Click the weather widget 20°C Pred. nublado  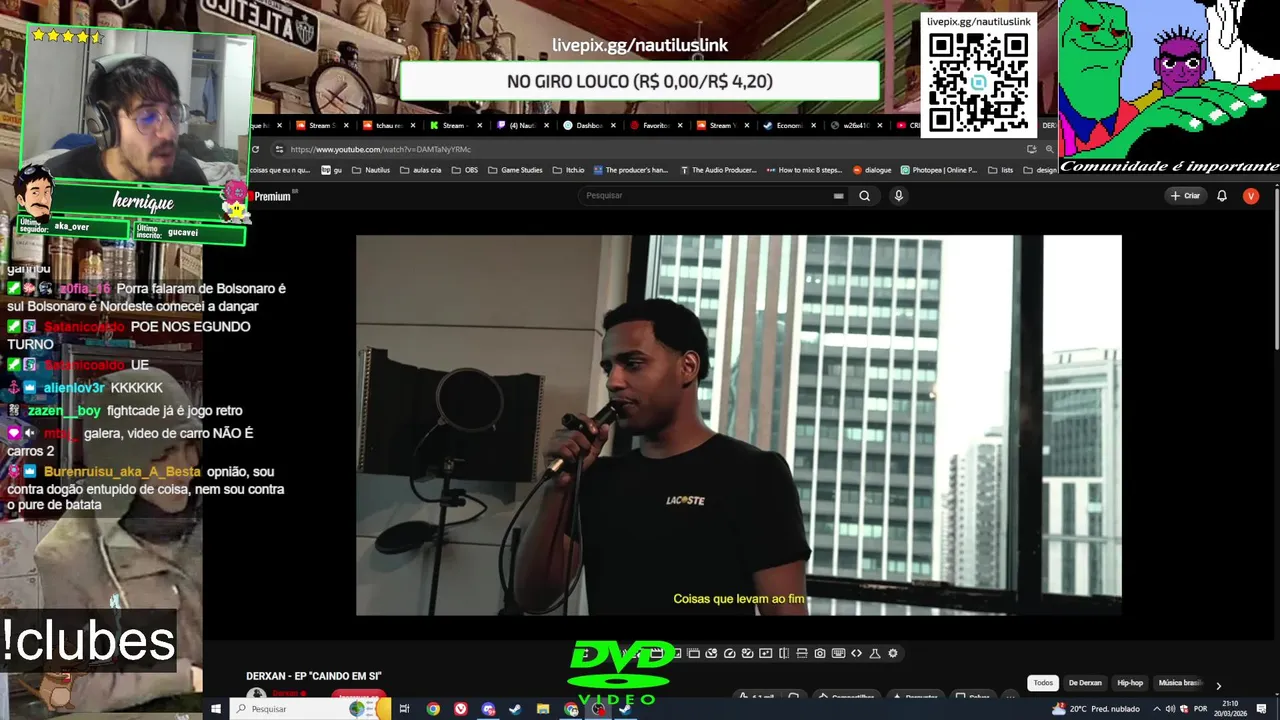coord(1095,709)
